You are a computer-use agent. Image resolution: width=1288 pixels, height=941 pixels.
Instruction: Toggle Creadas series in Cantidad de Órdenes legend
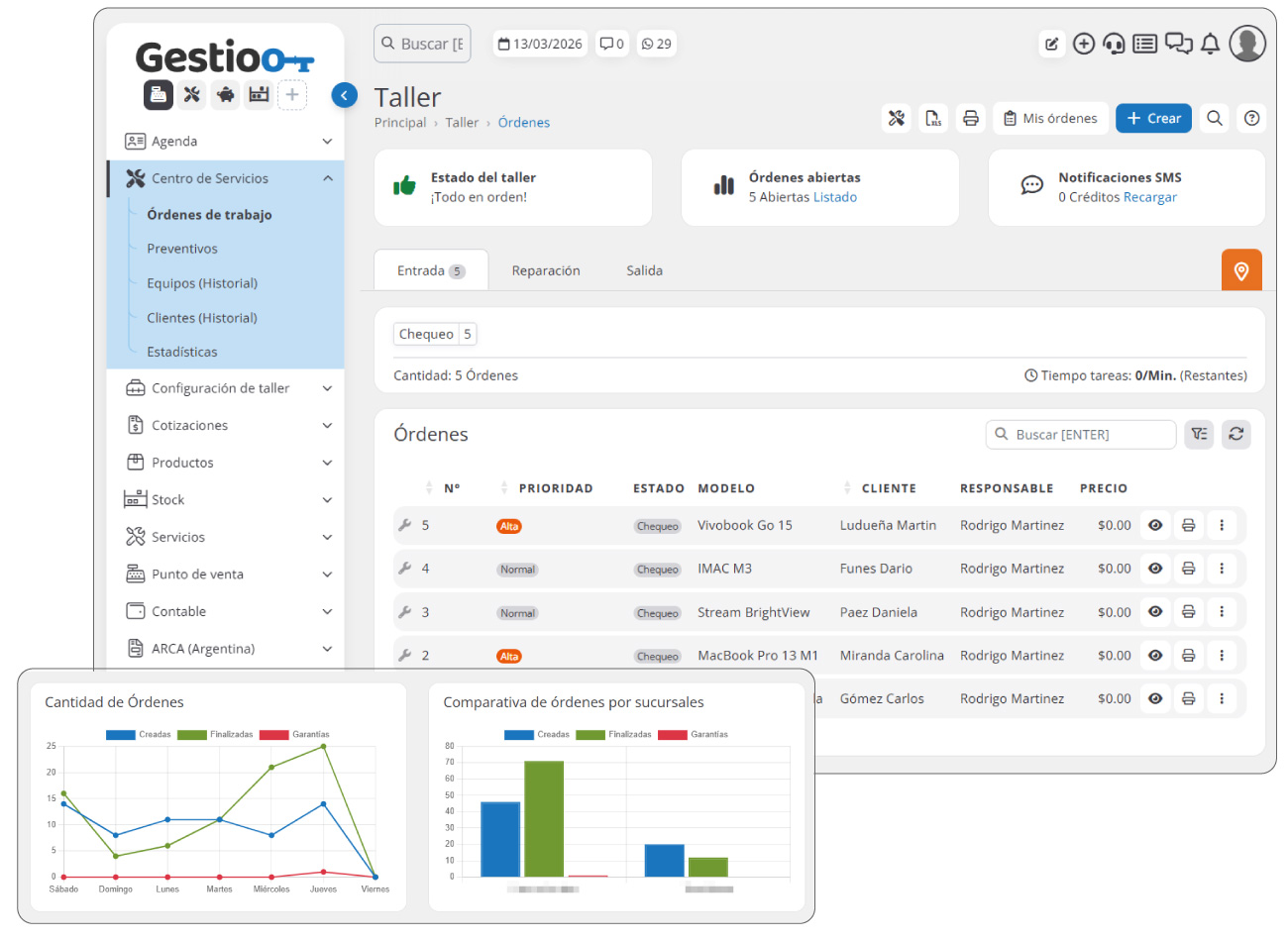139,735
